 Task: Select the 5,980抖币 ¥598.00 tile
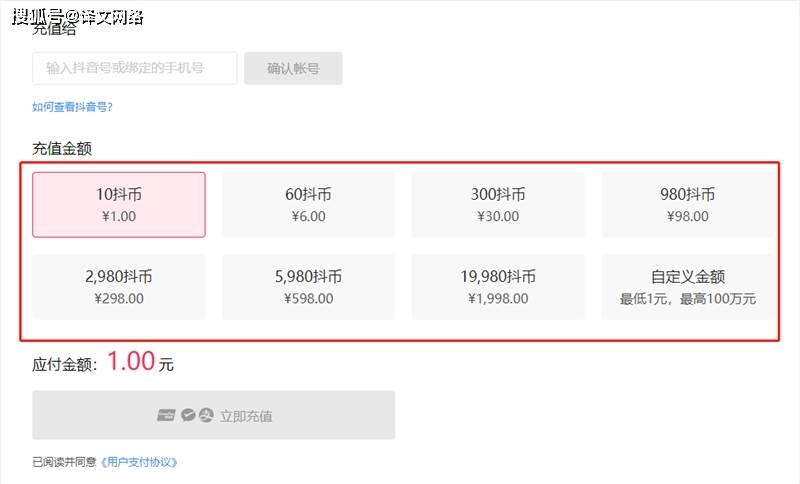tap(308, 287)
